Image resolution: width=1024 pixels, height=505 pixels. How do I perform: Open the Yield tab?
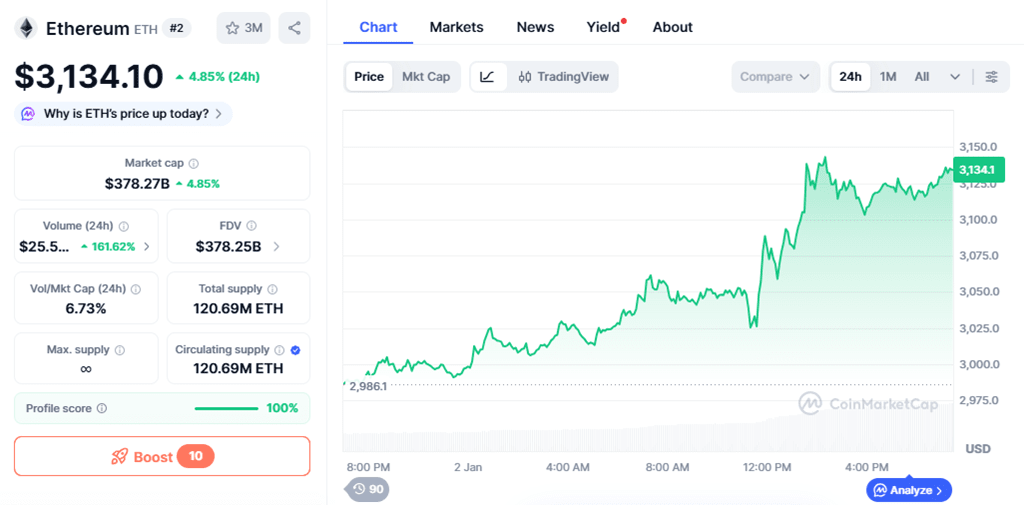pyautogui.click(x=603, y=27)
